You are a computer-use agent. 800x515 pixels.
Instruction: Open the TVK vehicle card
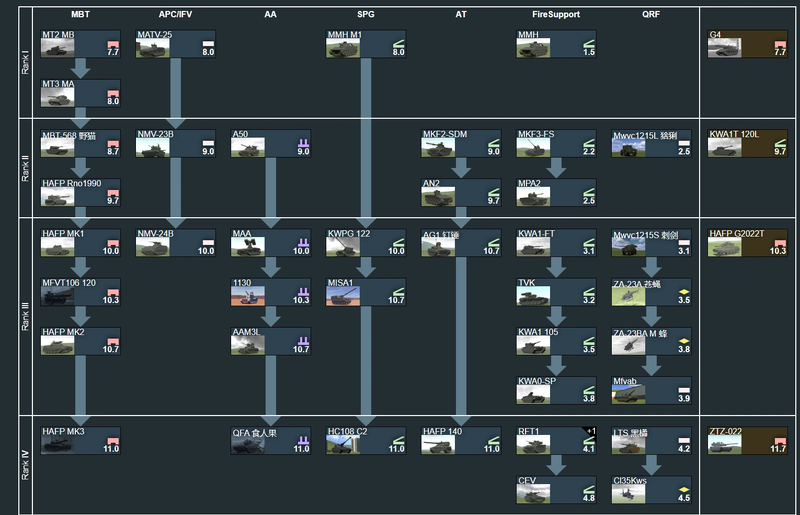[x=556, y=292]
